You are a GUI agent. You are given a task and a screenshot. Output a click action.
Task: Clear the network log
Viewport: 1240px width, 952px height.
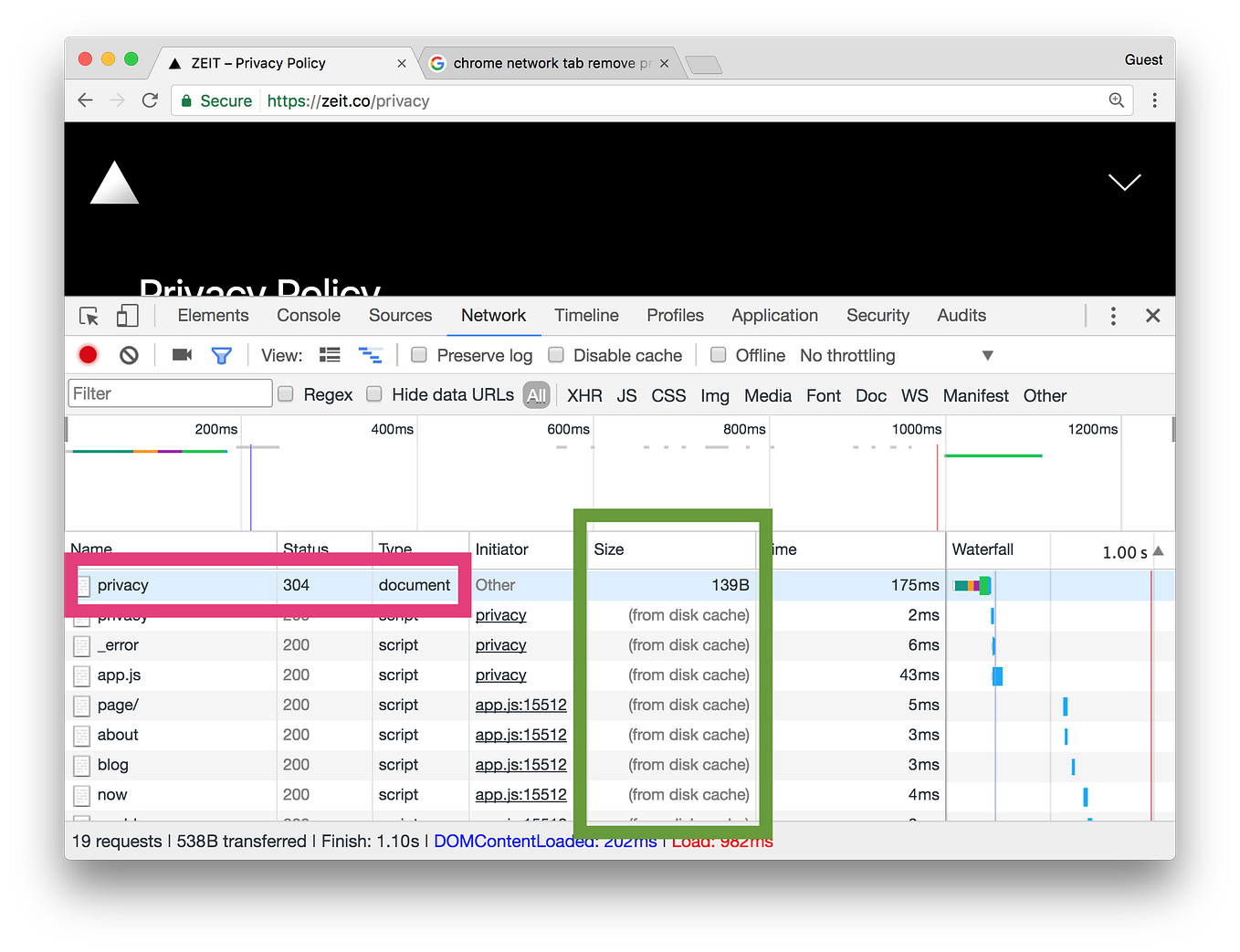click(x=129, y=355)
